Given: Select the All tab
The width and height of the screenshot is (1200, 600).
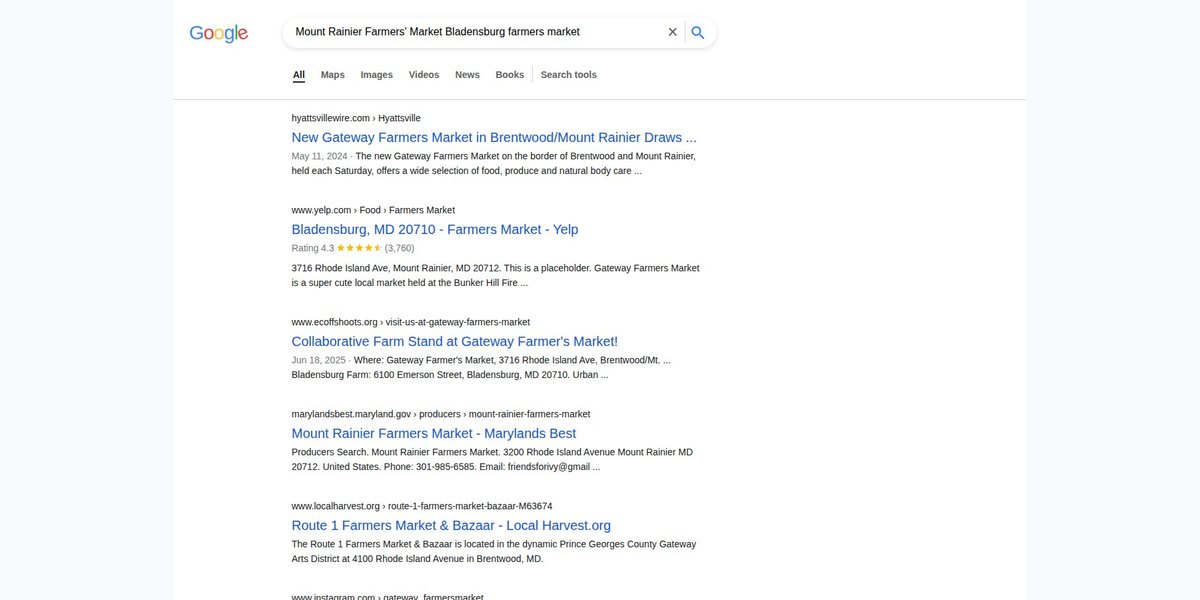Looking at the screenshot, I should pyautogui.click(x=299, y=75).
